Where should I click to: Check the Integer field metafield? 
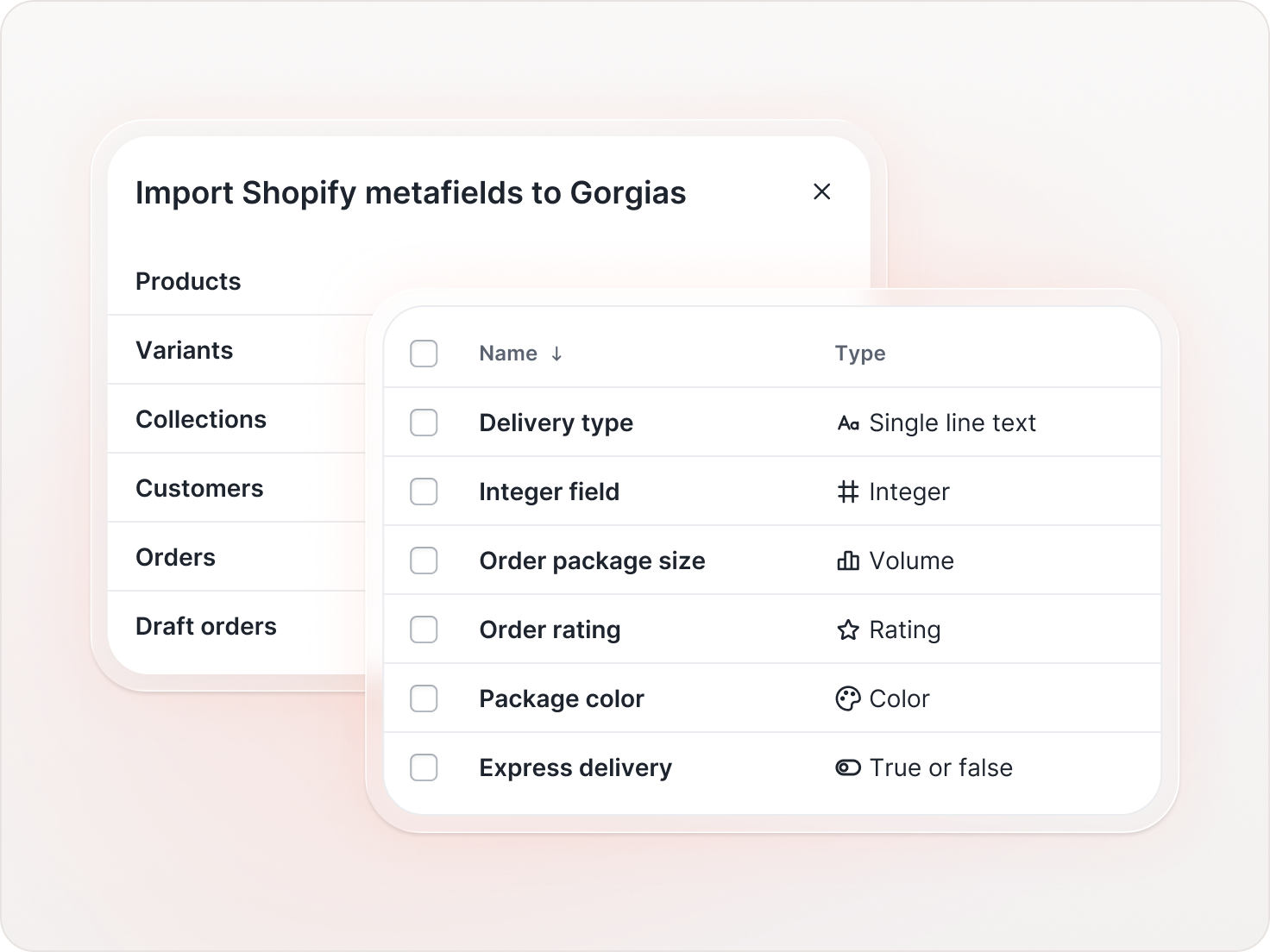pyautogui.click(x=424, y=492)
